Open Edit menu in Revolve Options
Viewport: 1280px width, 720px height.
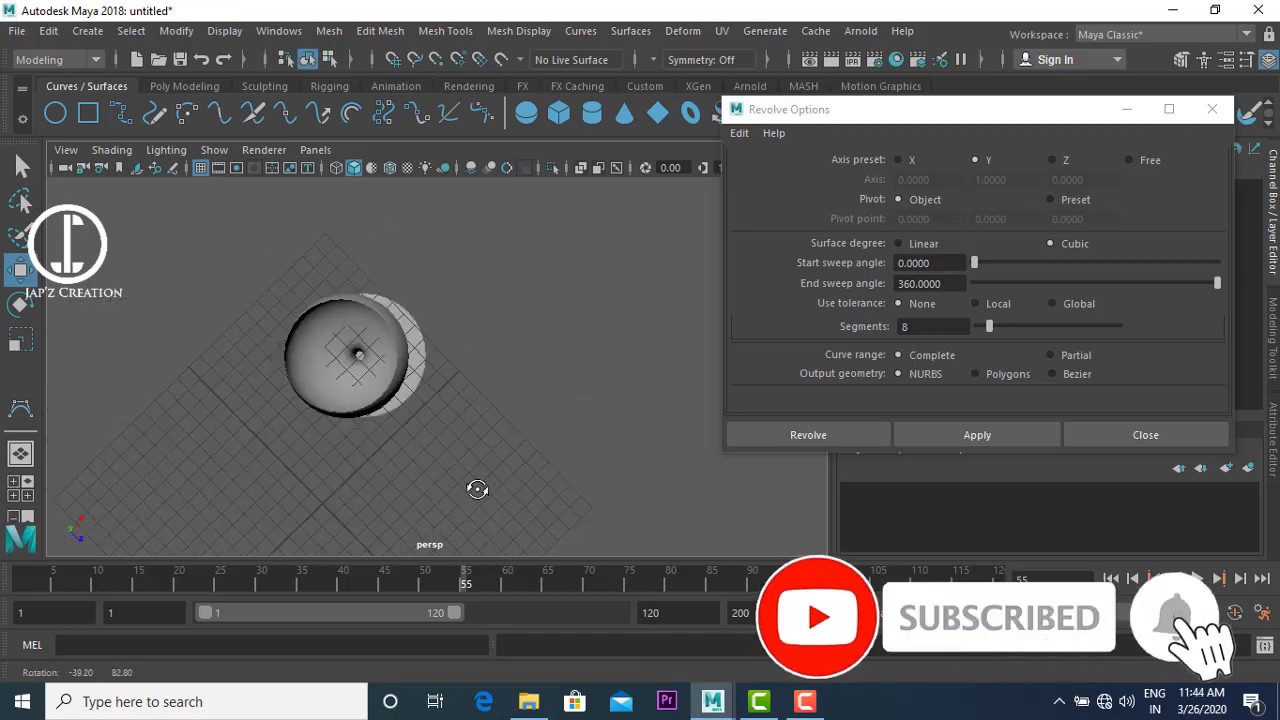click(x=739, y=133)
